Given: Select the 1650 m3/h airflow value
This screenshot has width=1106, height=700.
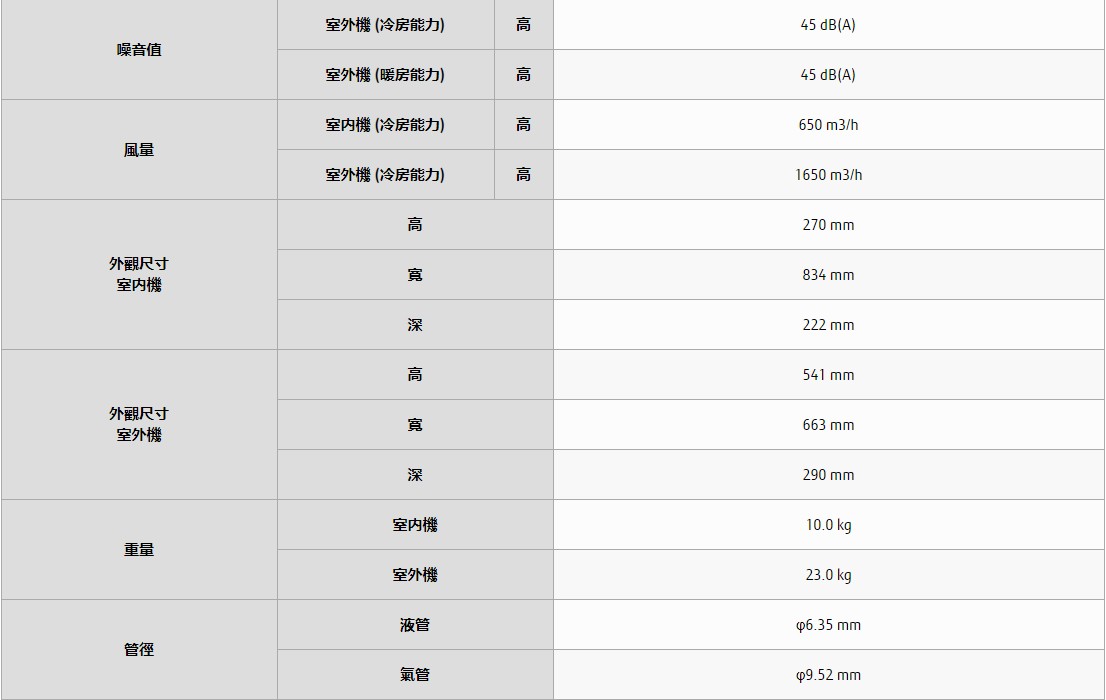Looking at the screenshot, I should [828, 175].
